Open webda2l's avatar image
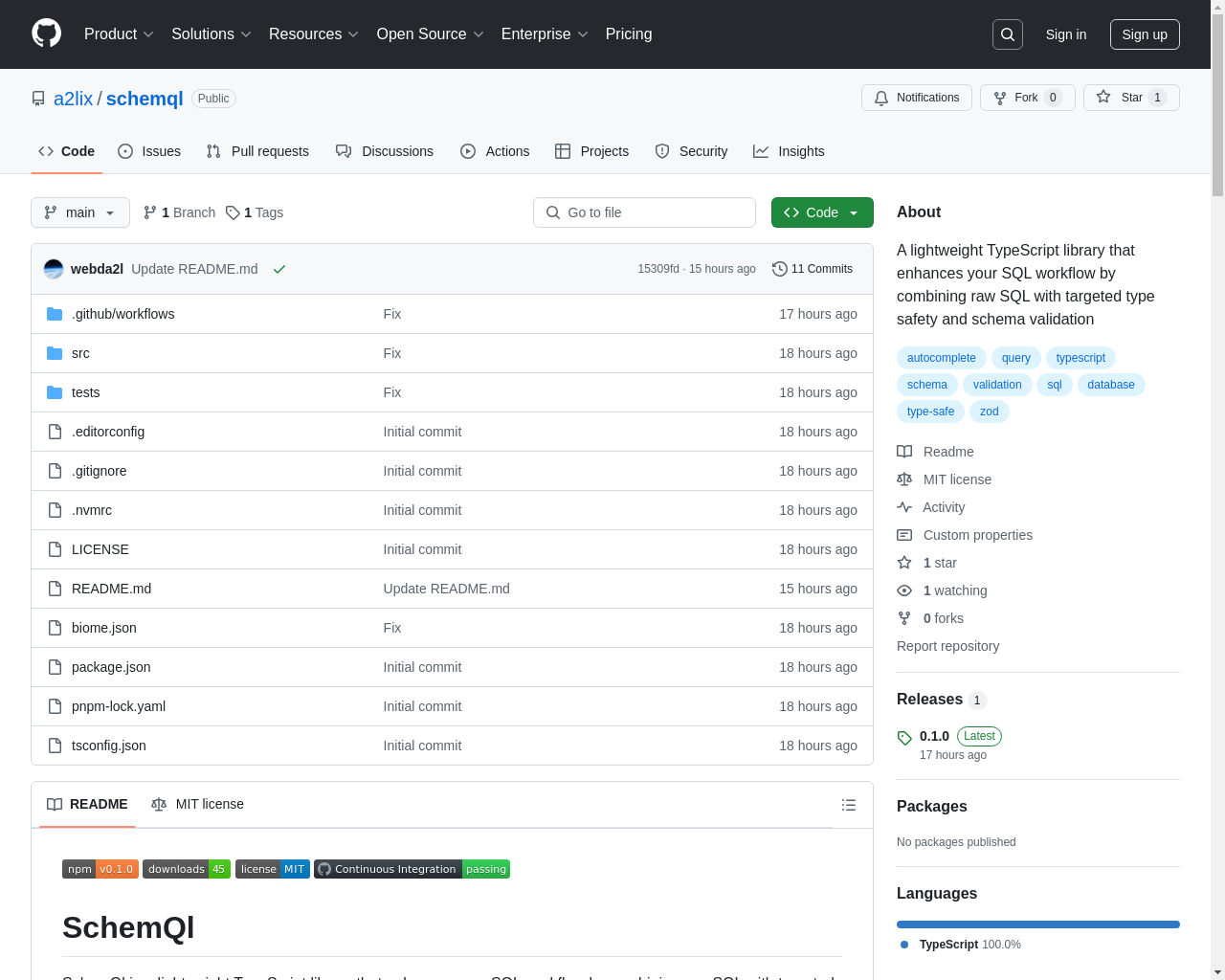 click(x=54, y=269)
